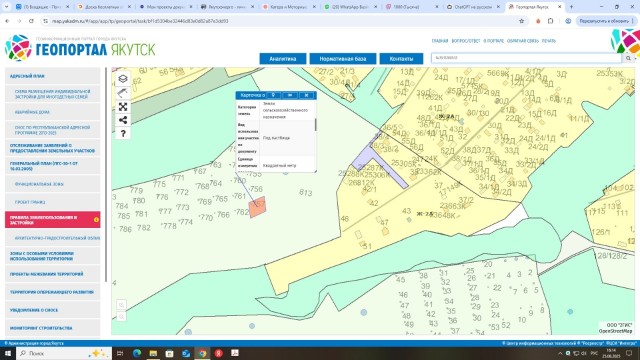
Task: Reload the page in the browser
Action: pos(31,21)
